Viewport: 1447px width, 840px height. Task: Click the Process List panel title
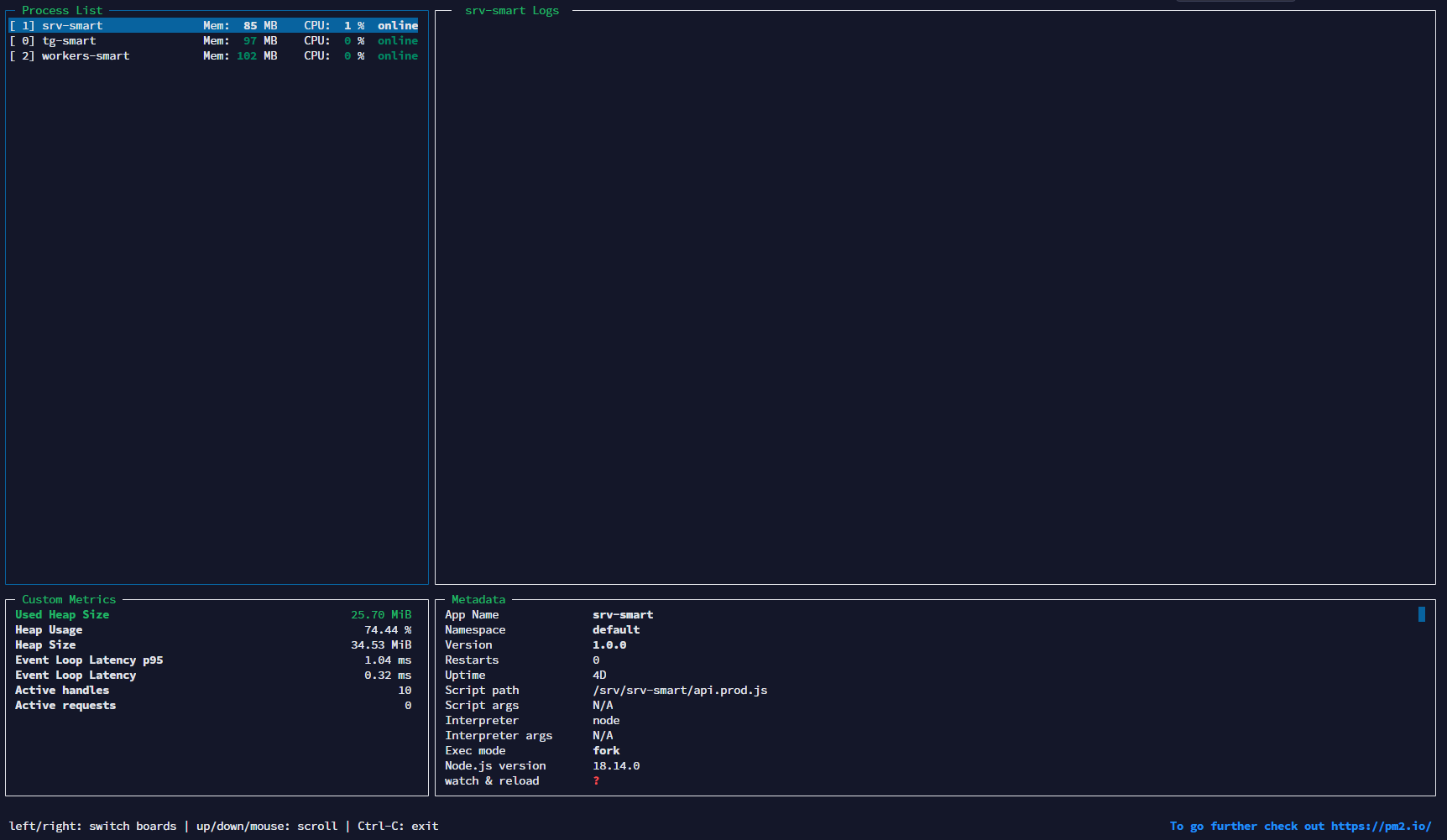point(62,11)
